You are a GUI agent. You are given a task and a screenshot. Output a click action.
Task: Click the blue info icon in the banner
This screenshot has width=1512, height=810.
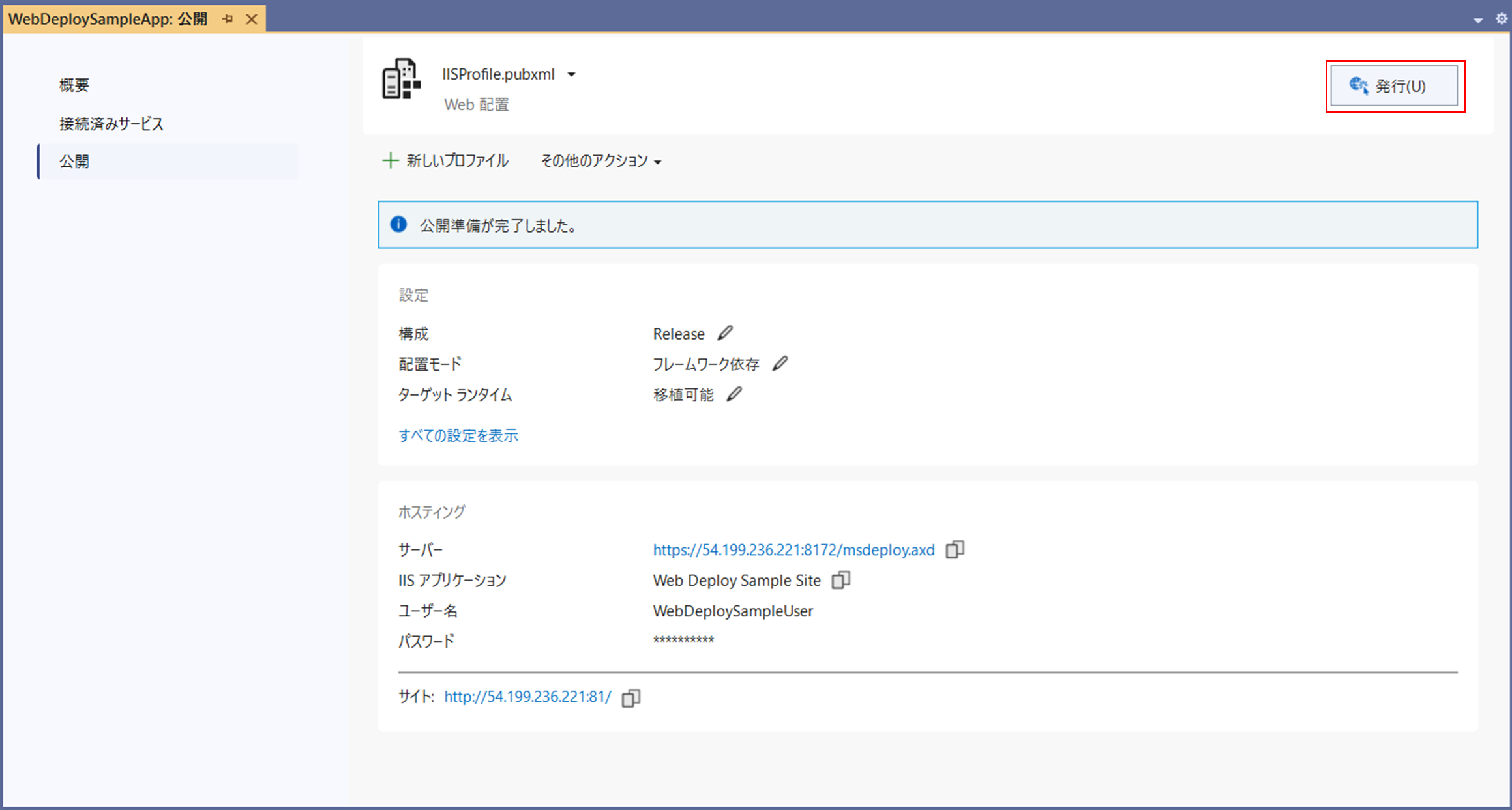tap(398, 225)
